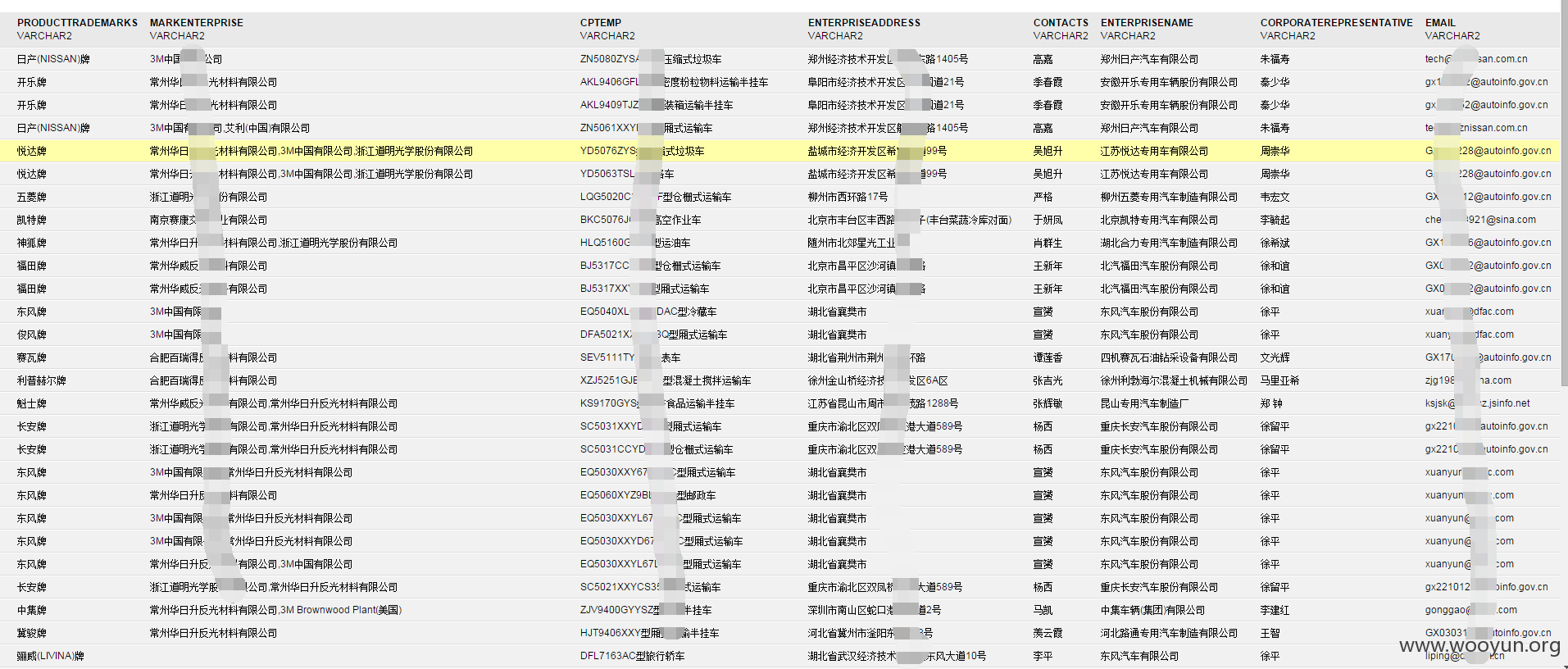This screenshot has width=1568, height=669.
Task: Select the 五菱牌 trademark cell
Action: [32, 197]
